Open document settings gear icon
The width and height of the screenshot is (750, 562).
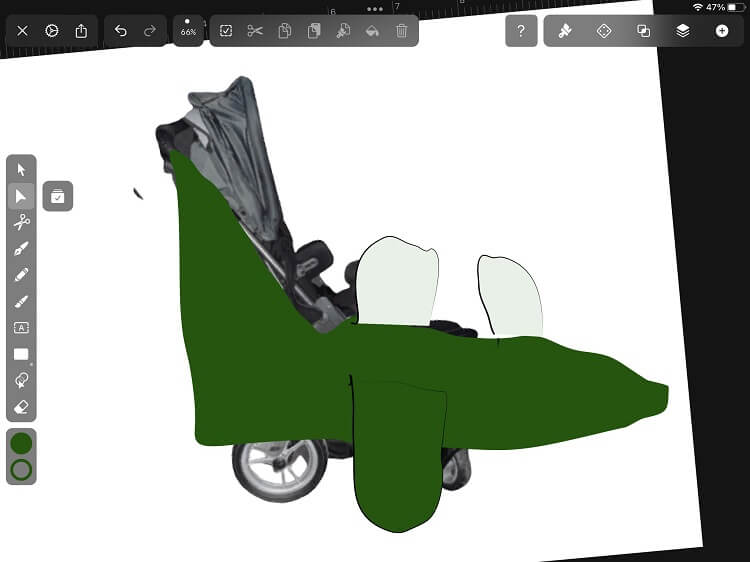click(52, 31)
